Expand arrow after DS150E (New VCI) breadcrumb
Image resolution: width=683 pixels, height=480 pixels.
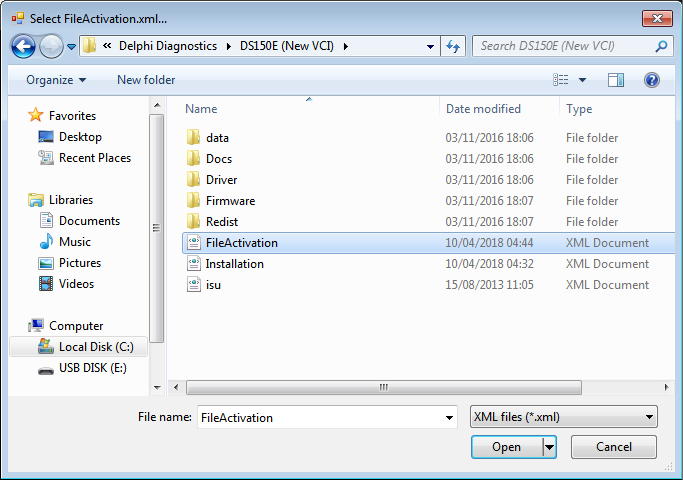click(346, 46)
